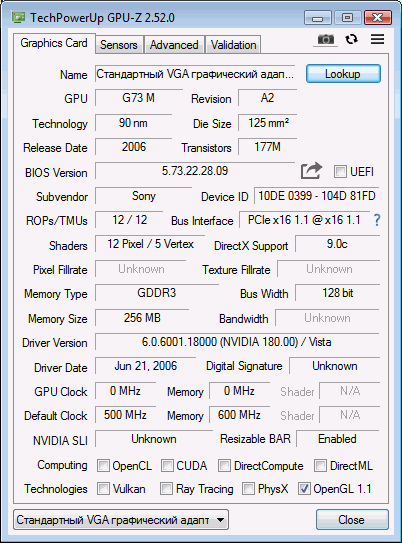The image size is (402, 543).
Task: Click the NVIDIA SLI Unknown field
Action: 154,439
